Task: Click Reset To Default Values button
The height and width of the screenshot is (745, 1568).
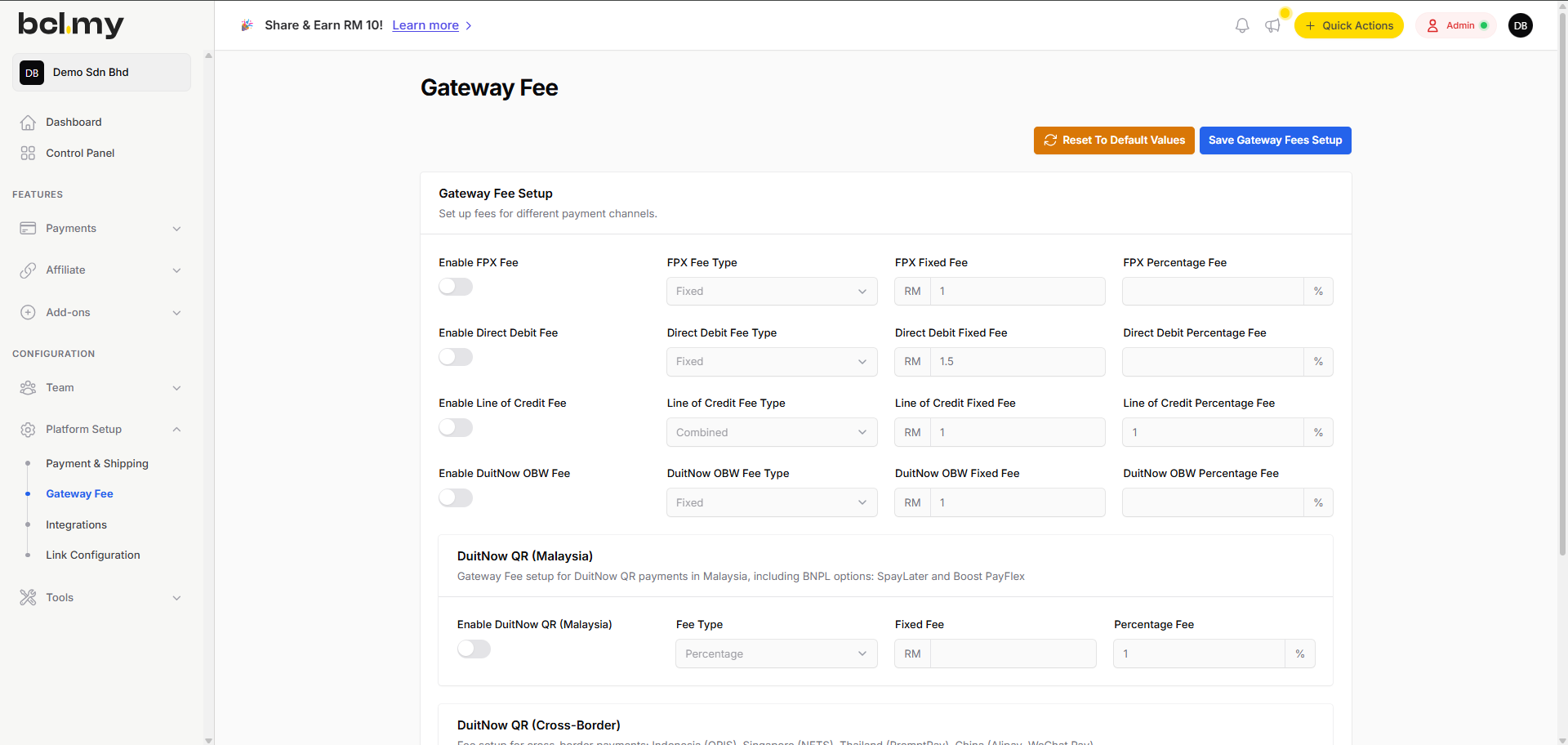Action: pos(1114,141)
